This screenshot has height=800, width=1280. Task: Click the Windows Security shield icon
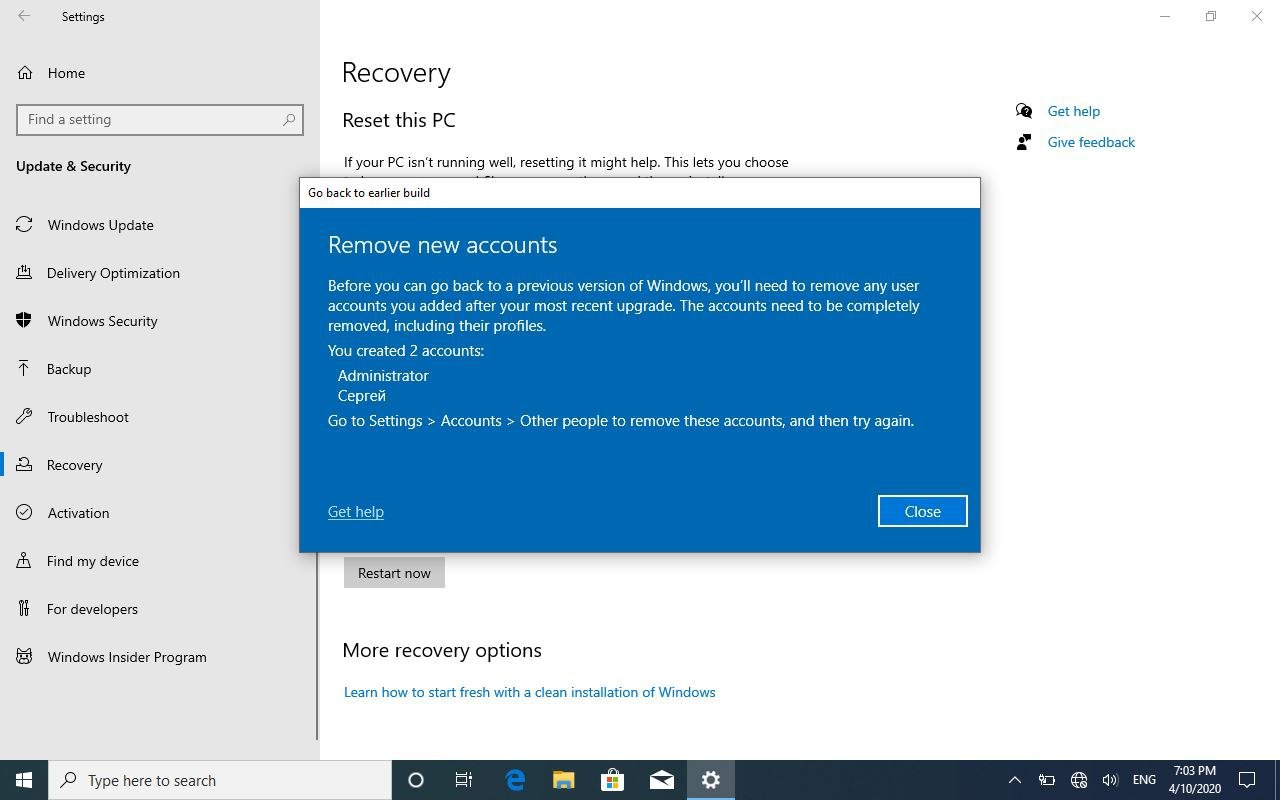[x=24, y=321]
